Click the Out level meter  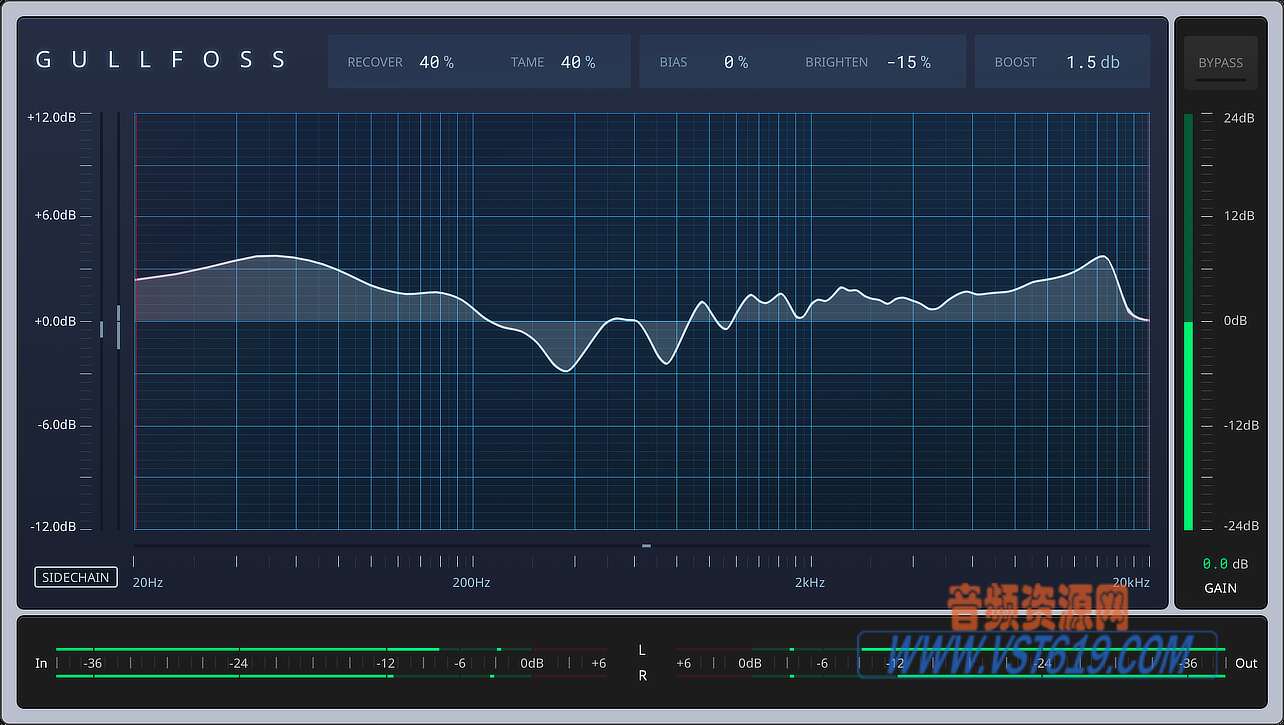pos(950,663)
